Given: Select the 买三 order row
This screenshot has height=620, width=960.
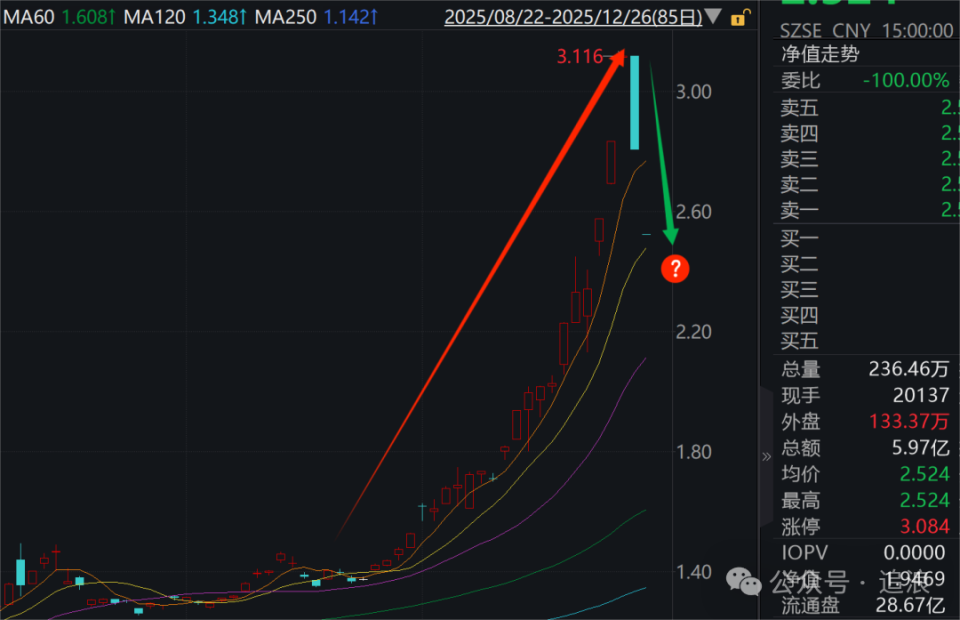Looking at the screenshot, I should [x=869, y=289].
